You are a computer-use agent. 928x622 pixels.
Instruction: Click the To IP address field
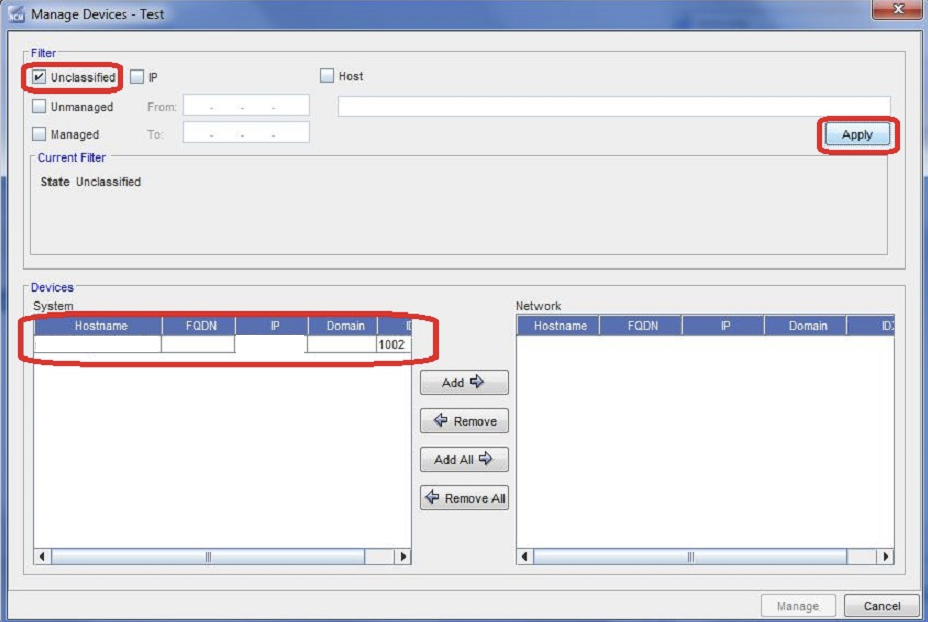[x=246, y=133]
